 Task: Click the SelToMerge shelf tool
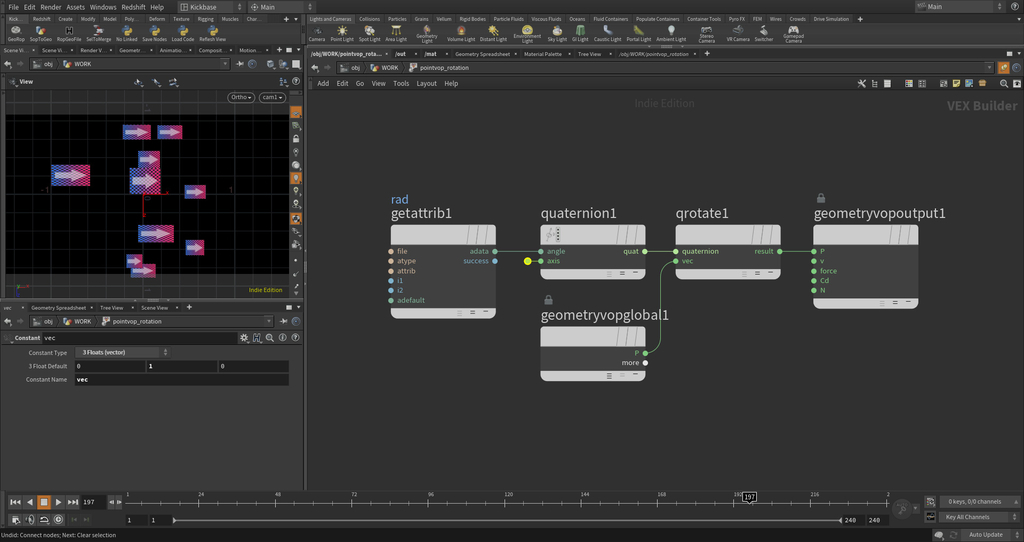(x=98, y=33)
